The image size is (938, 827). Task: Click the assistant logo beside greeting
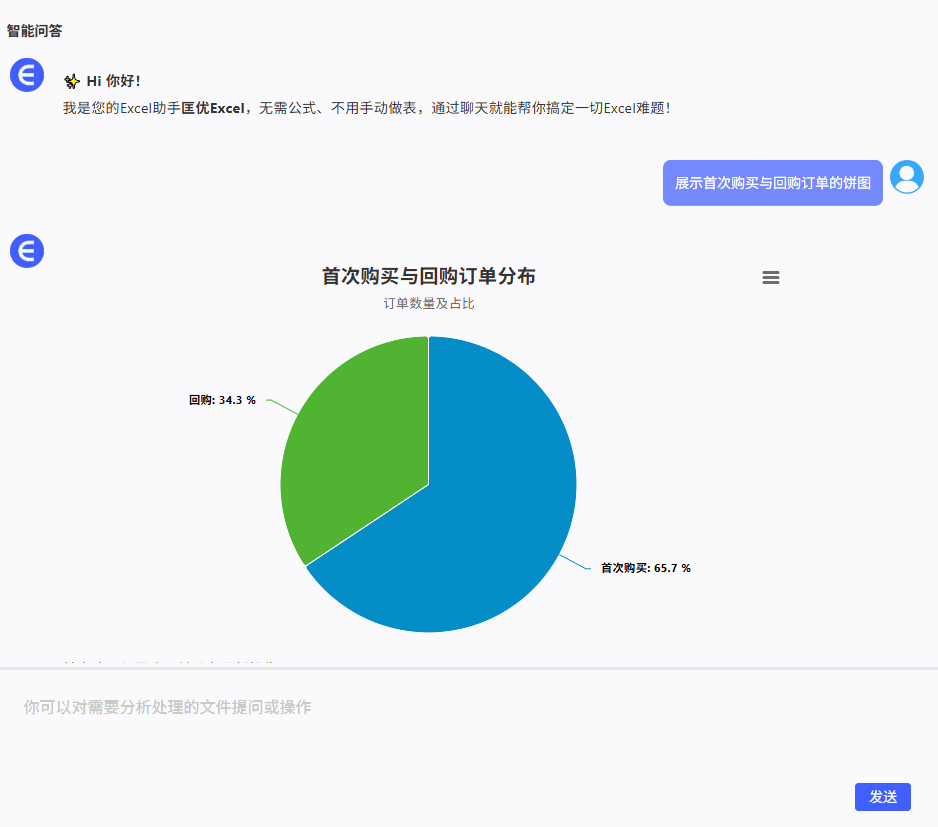click(x=27, y=75)
